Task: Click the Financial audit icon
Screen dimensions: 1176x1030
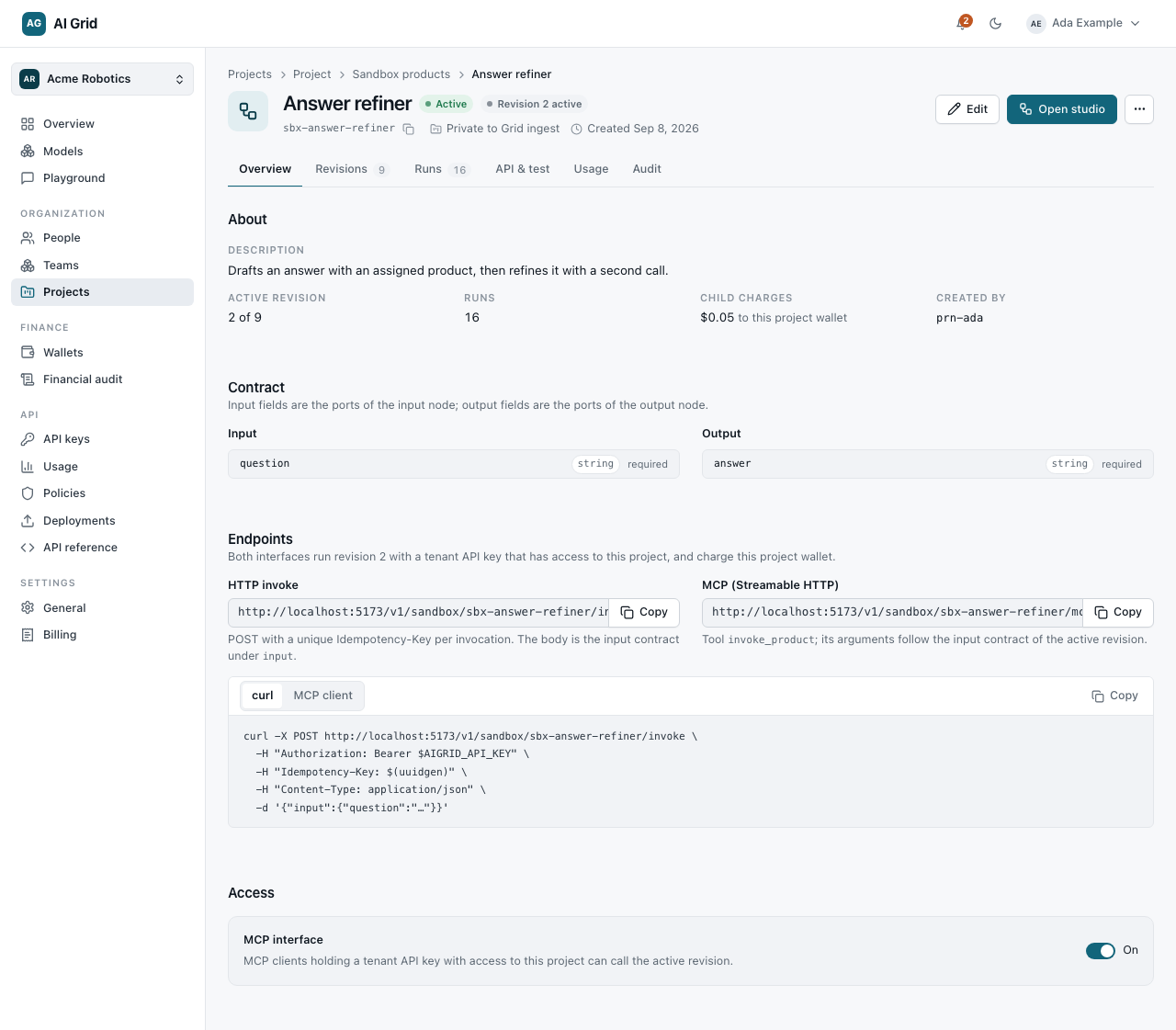Action: point(28,379)
